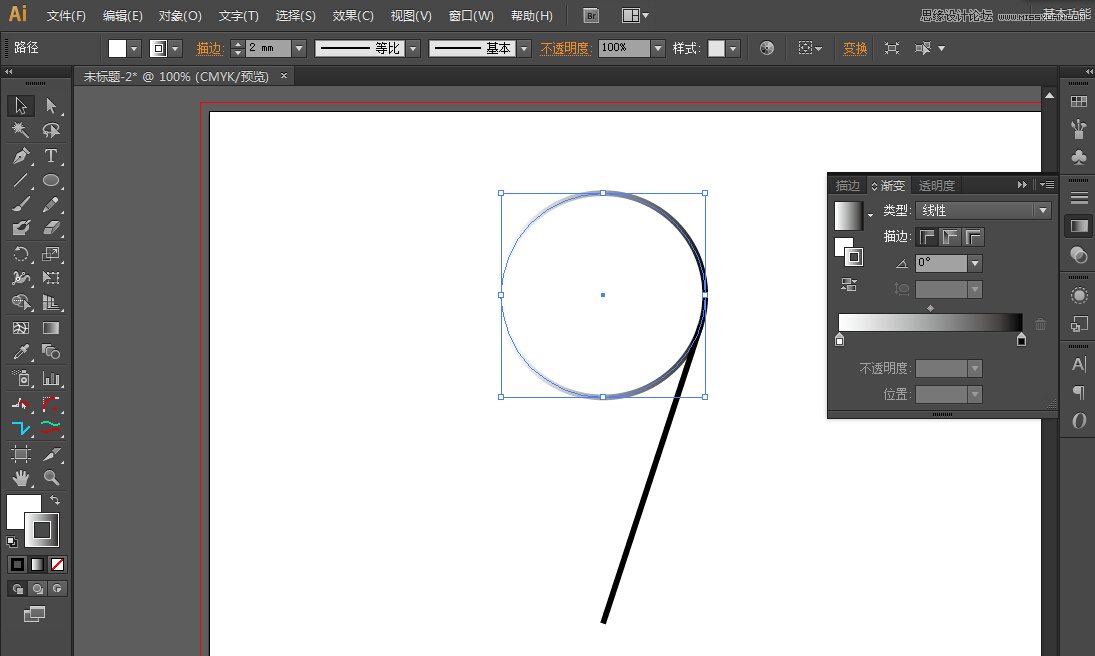The width and height of the screenshot is (1095, 656).
Task: Pick the Pen tool
Action: 20,156
